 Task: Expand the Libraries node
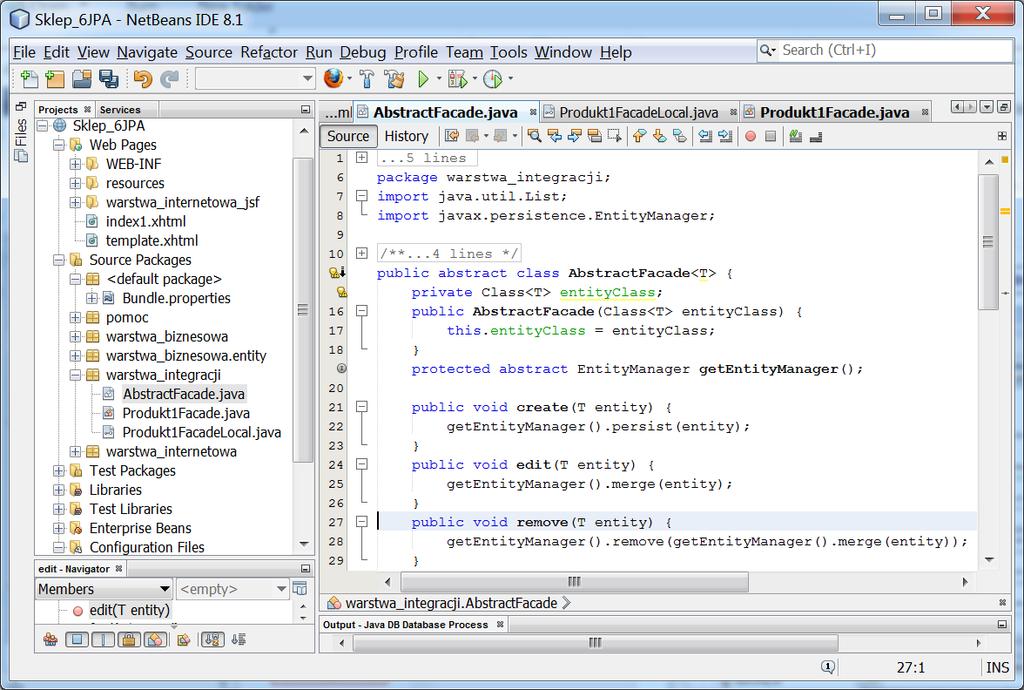pos(58,490)
